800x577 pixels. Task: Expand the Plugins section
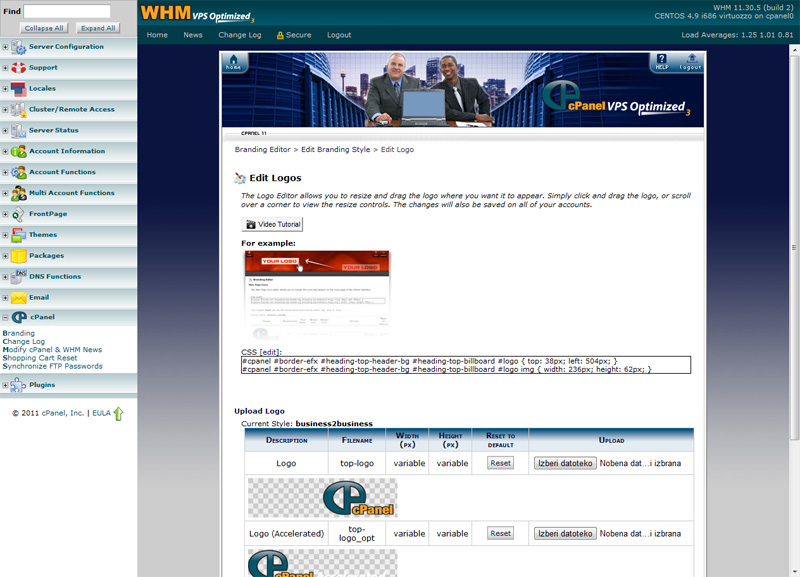point(5,385)
